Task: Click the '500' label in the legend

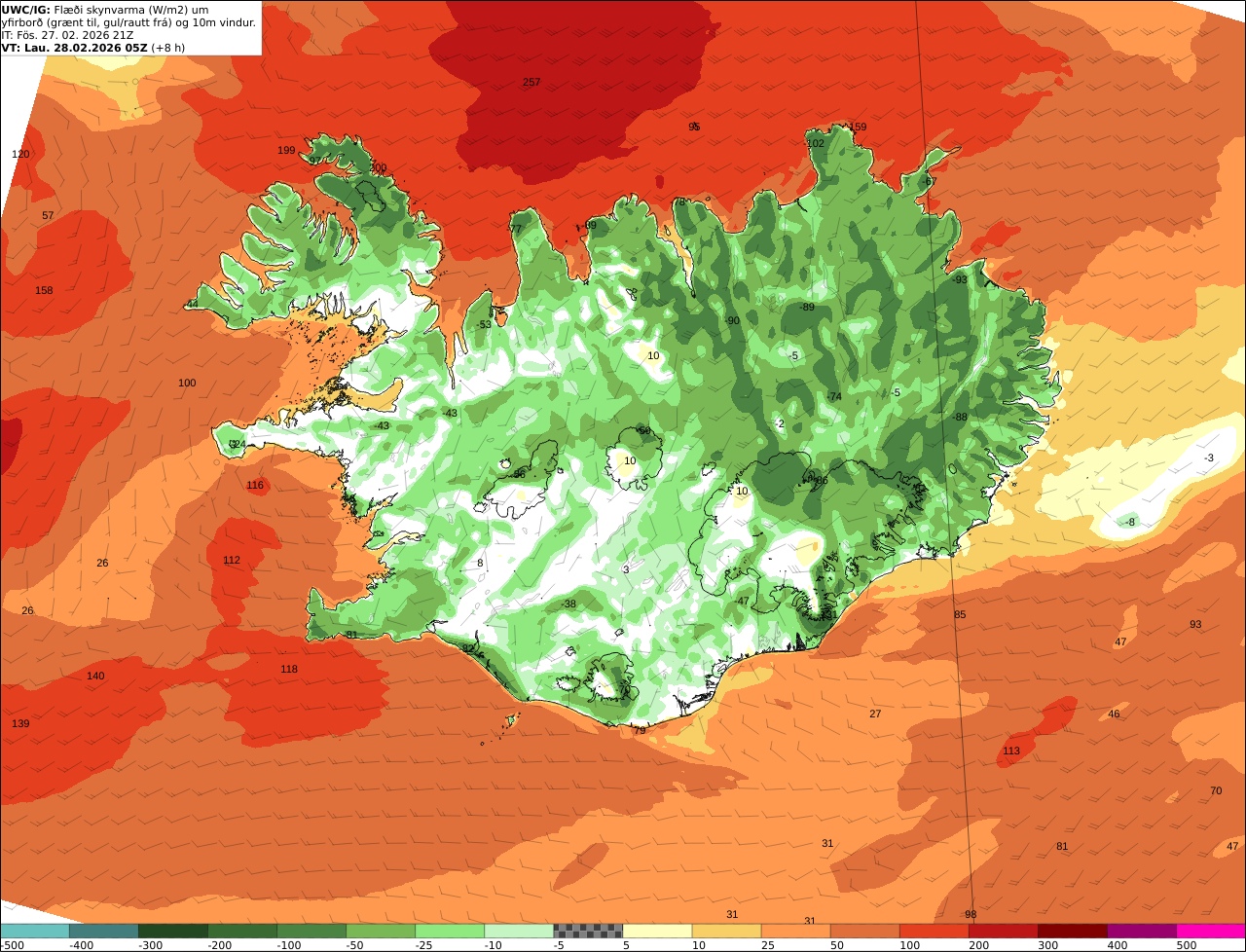Action: click(1186, 944)
